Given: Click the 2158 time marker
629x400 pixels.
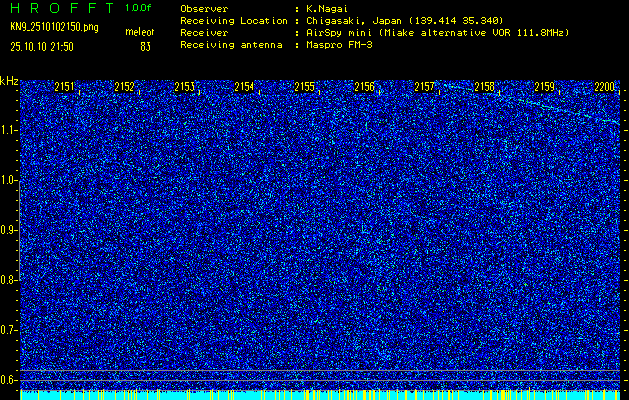Looking at the screenshot, I should tap(484, 88).
